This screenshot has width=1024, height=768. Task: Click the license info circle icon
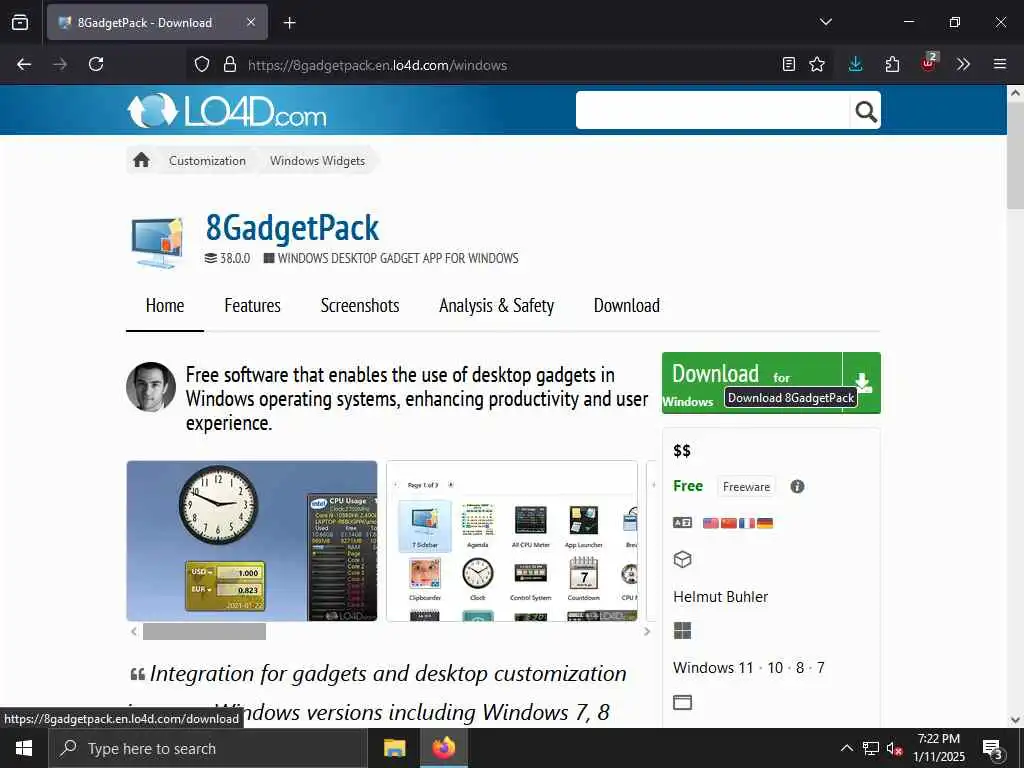click(797, 487)
